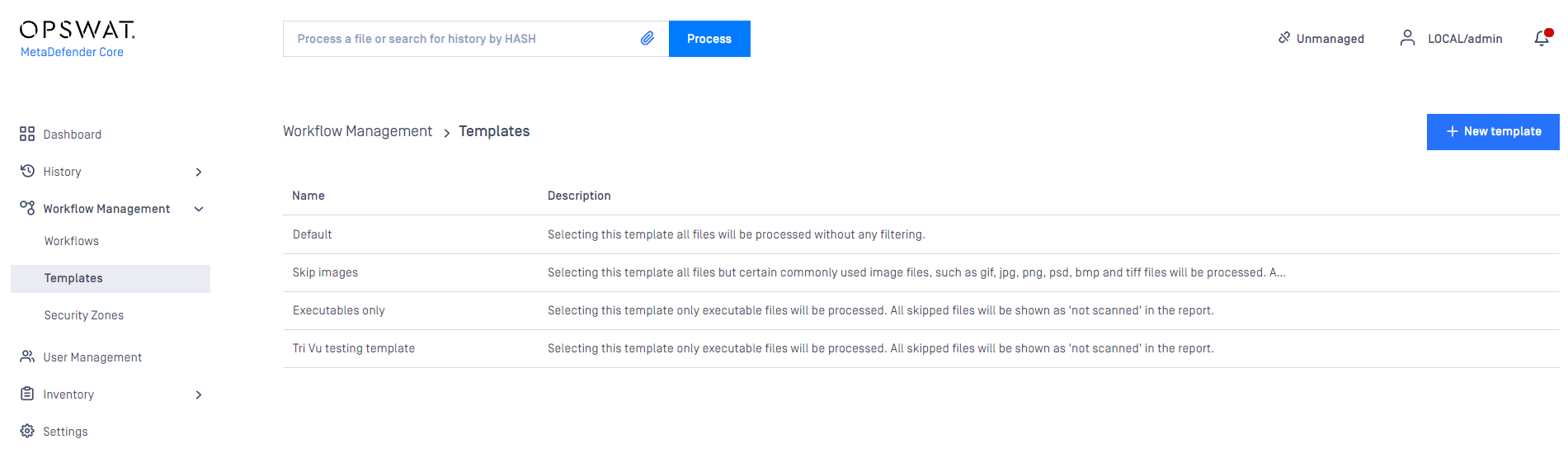Select Security Zones in the sidebar
Viewport: 1568px width, 472px height.
84,315
